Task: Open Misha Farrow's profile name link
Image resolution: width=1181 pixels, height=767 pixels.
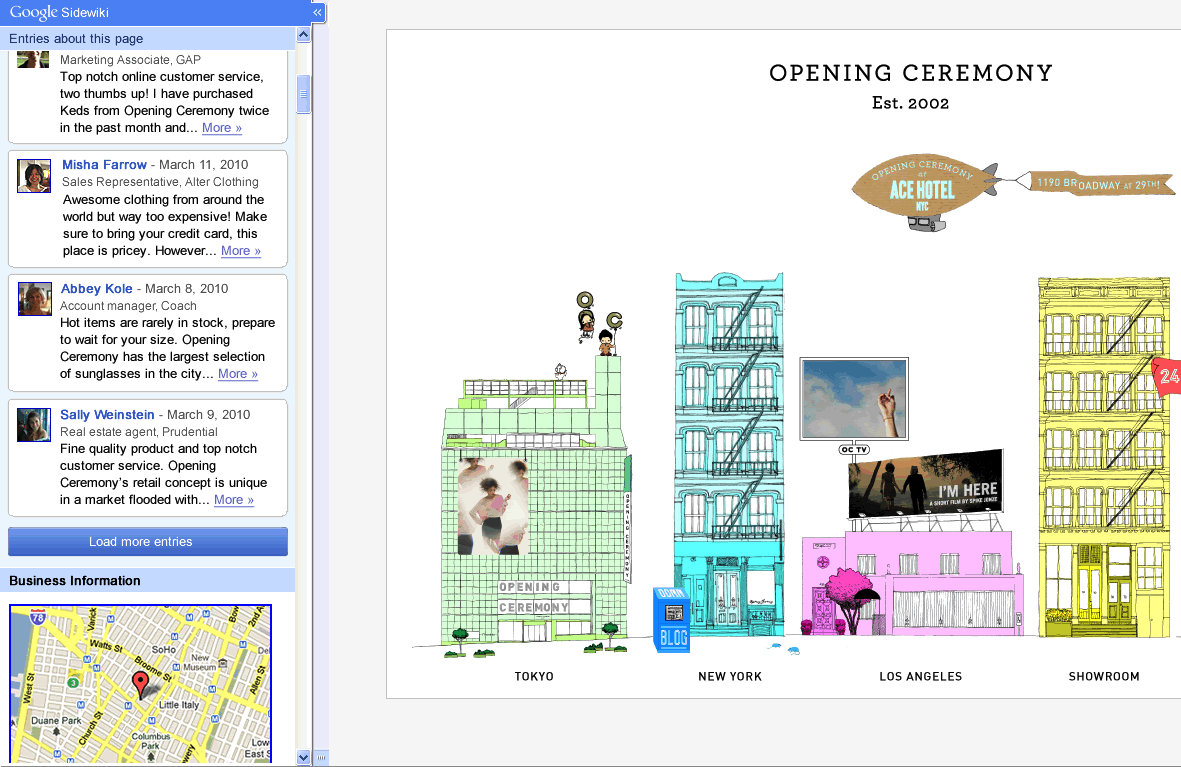Action: [x=104, y=164]
